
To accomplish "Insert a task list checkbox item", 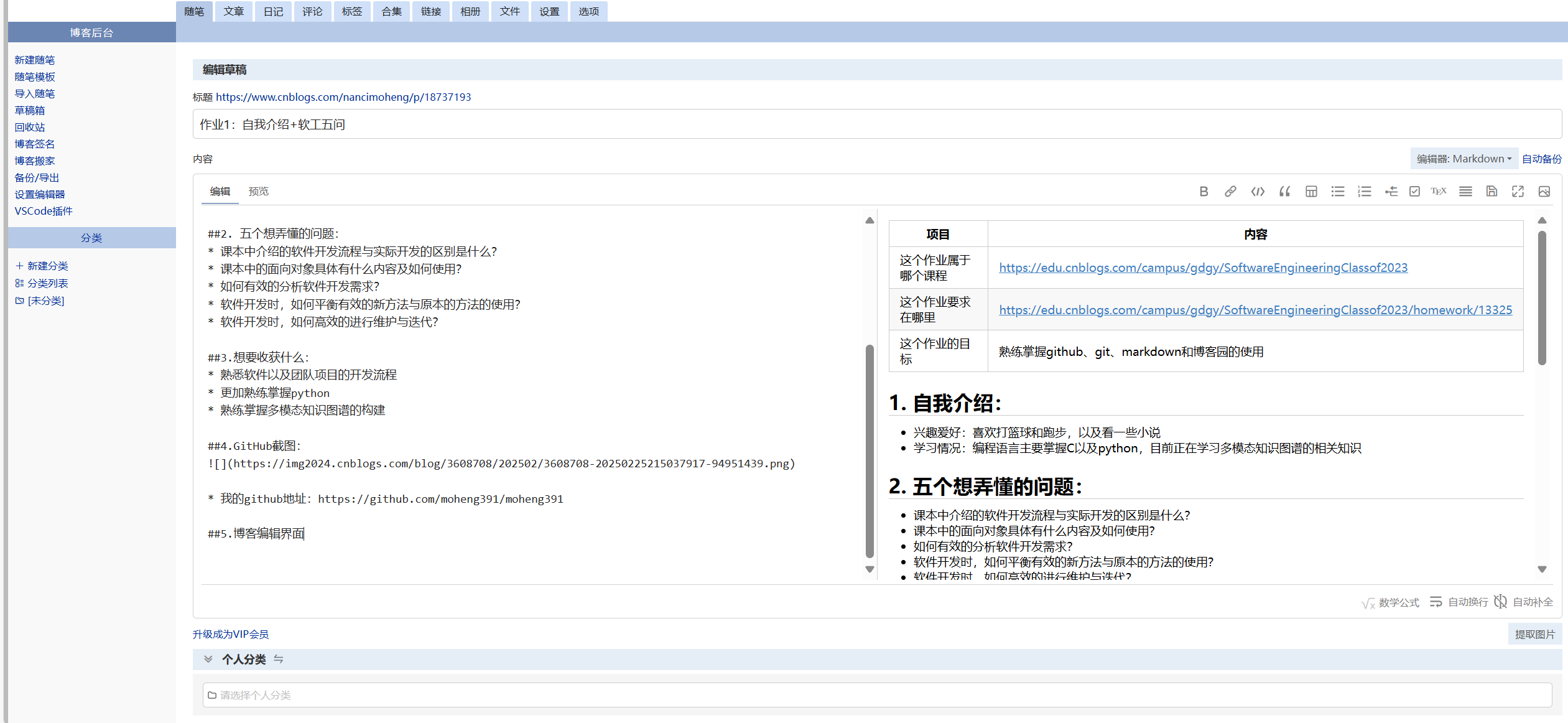I will tap(1414, 192).
